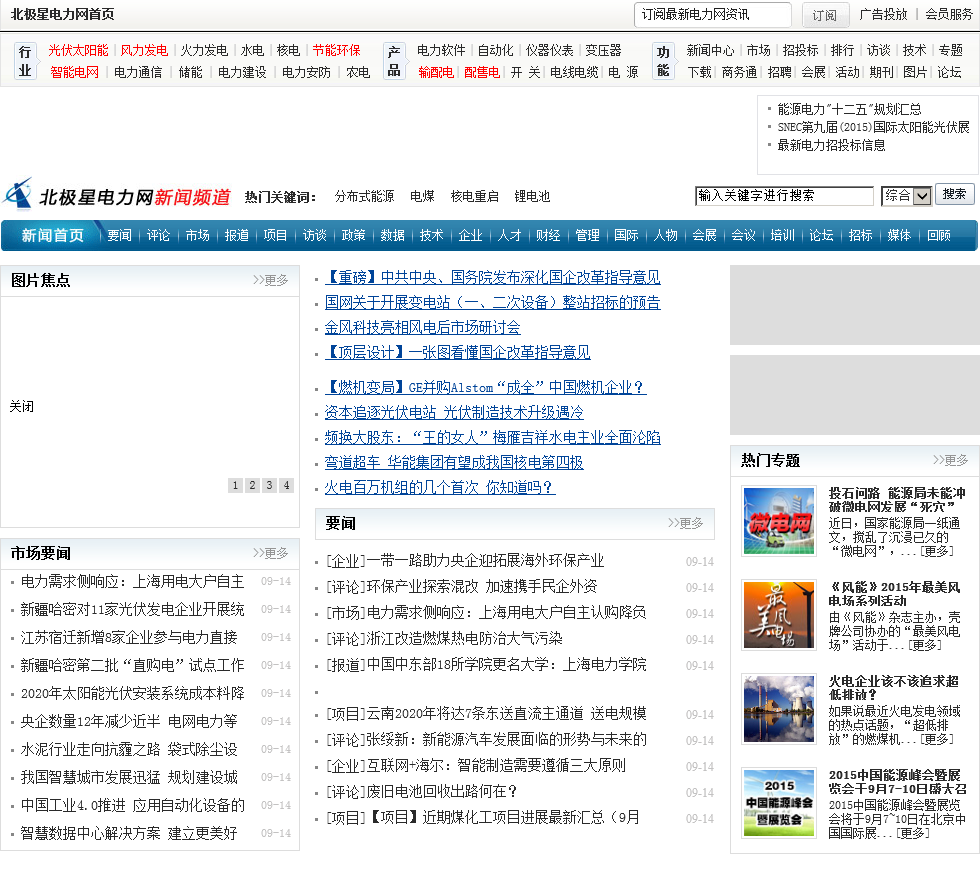The width and height of the screenshot is (980, 891).
Task: Open [评论]废旧电池回收出路何在 article
Action: click(422, 792)
